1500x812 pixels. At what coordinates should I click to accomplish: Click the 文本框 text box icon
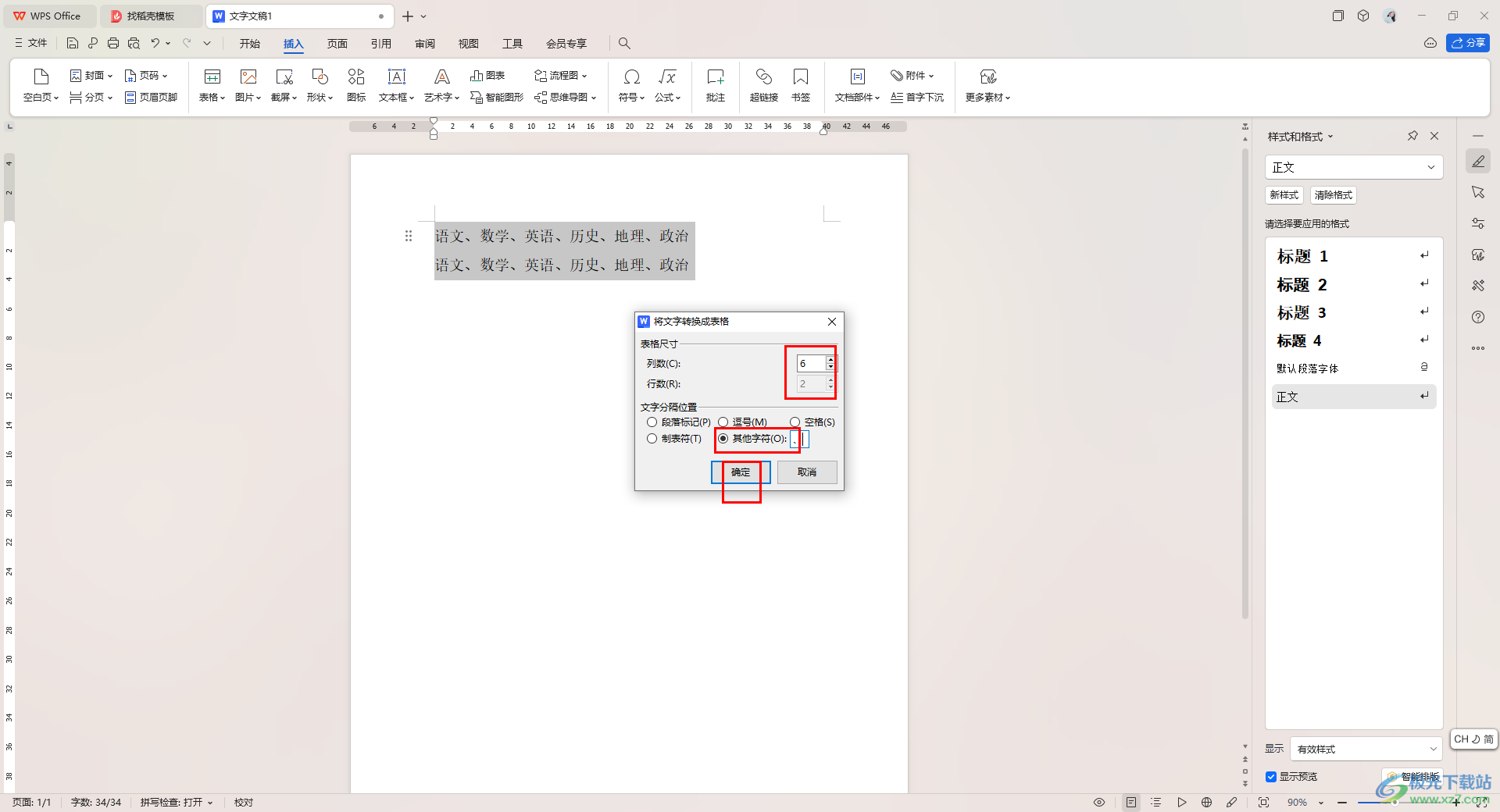pos(396,77)
